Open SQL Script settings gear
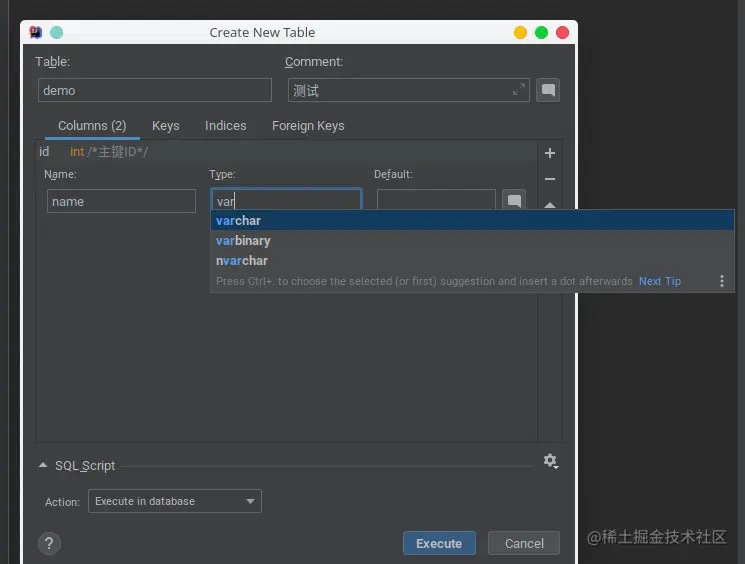Viewport: 745px width, 564px height. coord(551,460)
